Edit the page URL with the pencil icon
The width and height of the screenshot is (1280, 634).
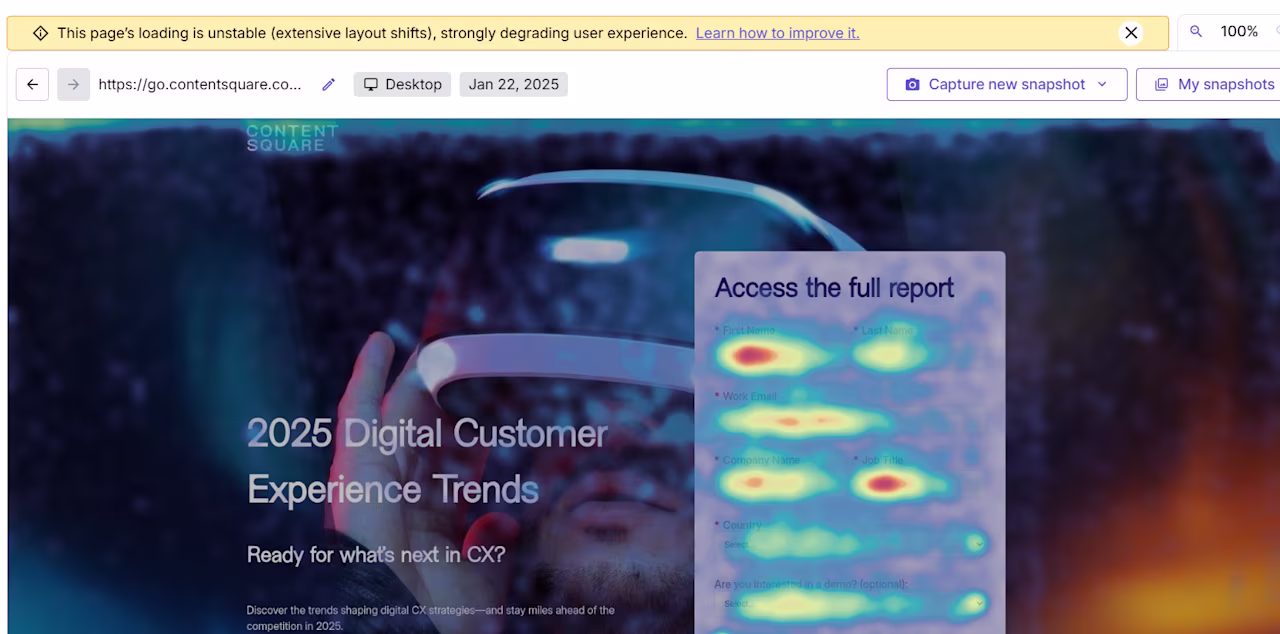point(328,84)
